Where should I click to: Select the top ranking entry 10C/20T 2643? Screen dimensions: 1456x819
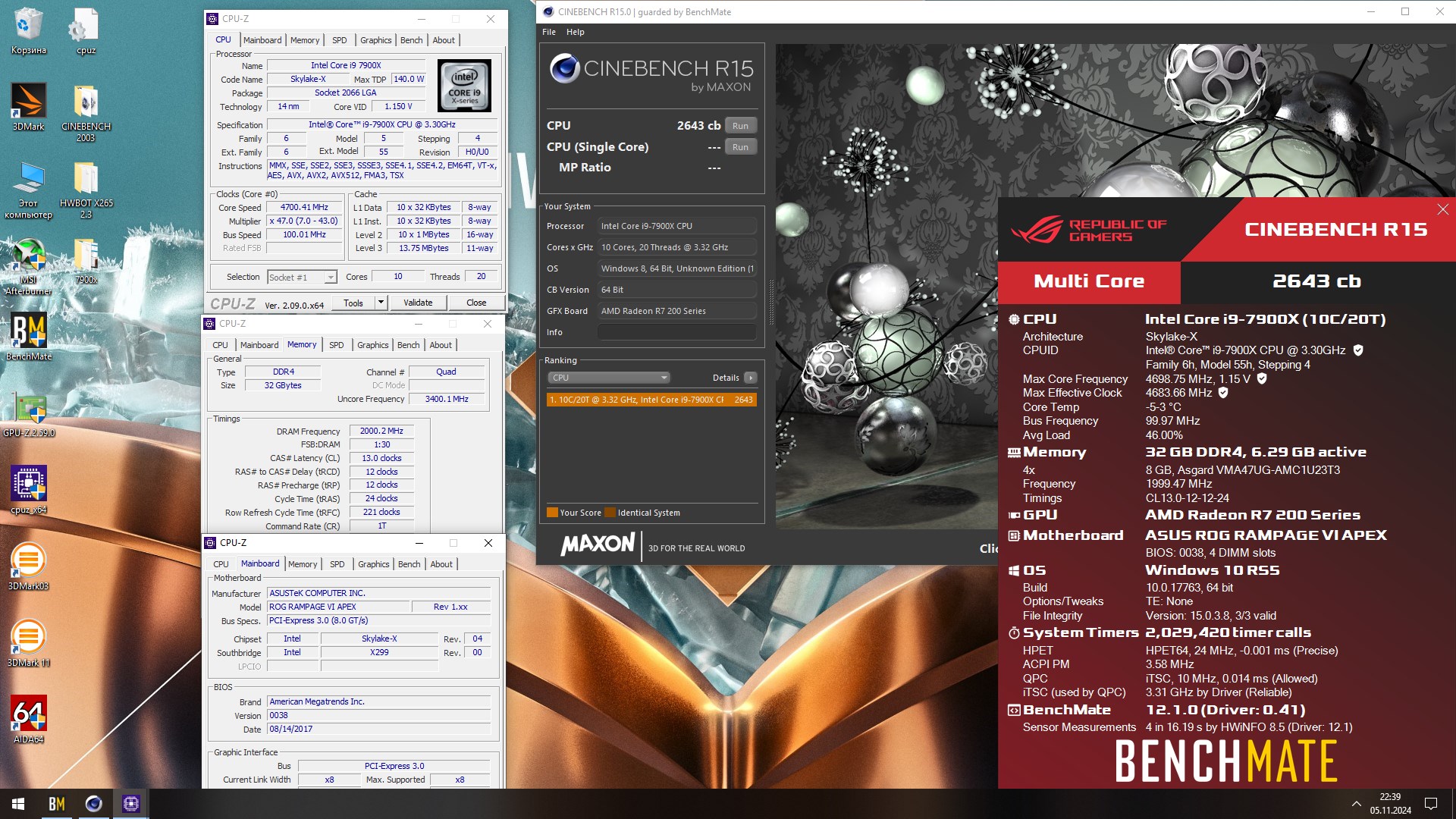pyautogui.click(x=651, y=400)
